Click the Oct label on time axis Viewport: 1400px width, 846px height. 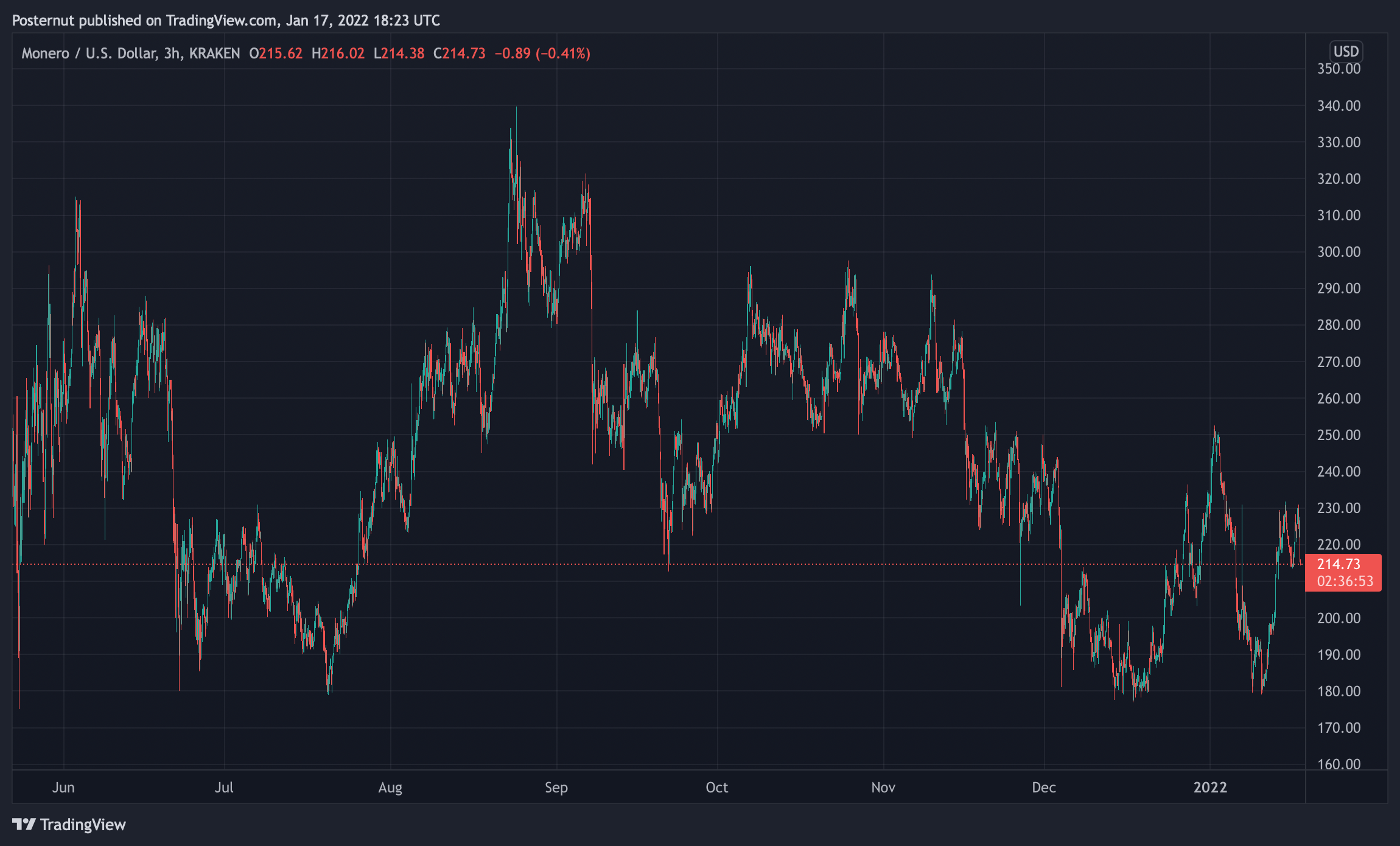[x=717, y=787]
